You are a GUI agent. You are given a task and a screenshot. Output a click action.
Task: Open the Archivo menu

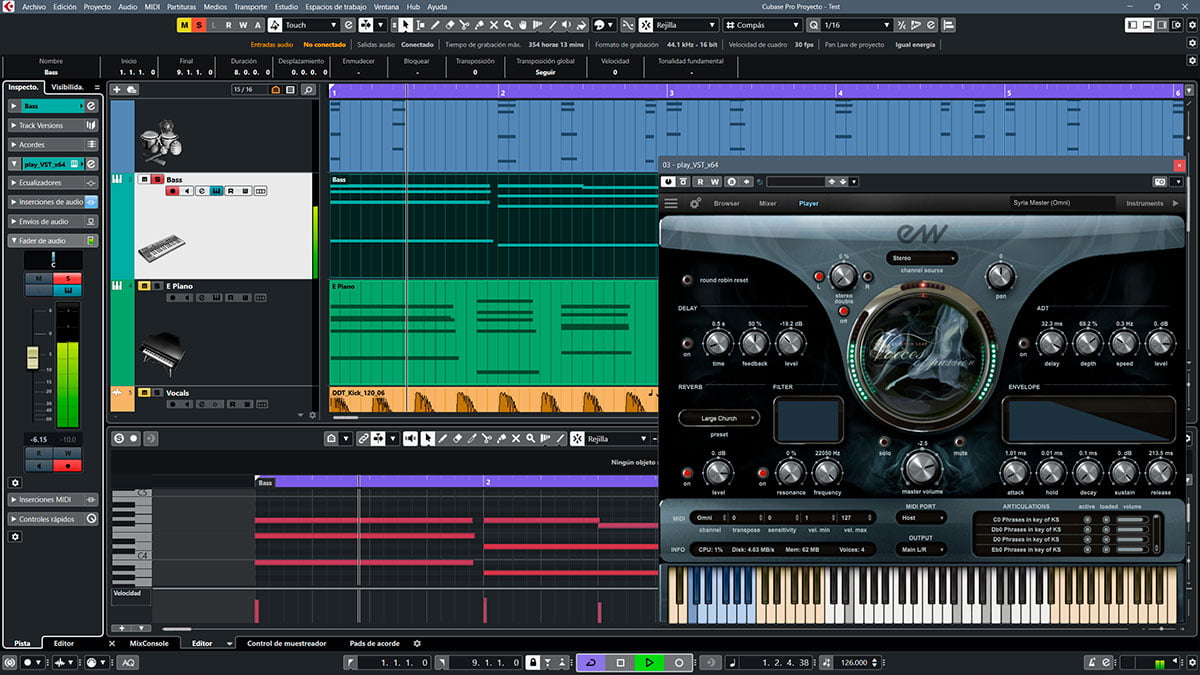coord(34,6)
